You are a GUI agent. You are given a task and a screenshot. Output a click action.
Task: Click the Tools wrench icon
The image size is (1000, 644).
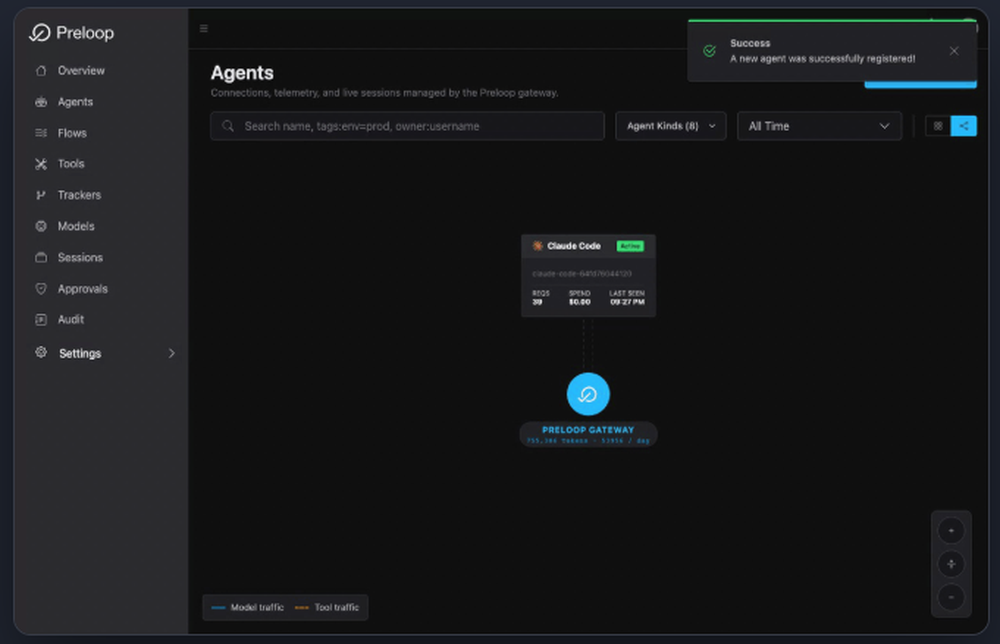[x=41, y=164]
